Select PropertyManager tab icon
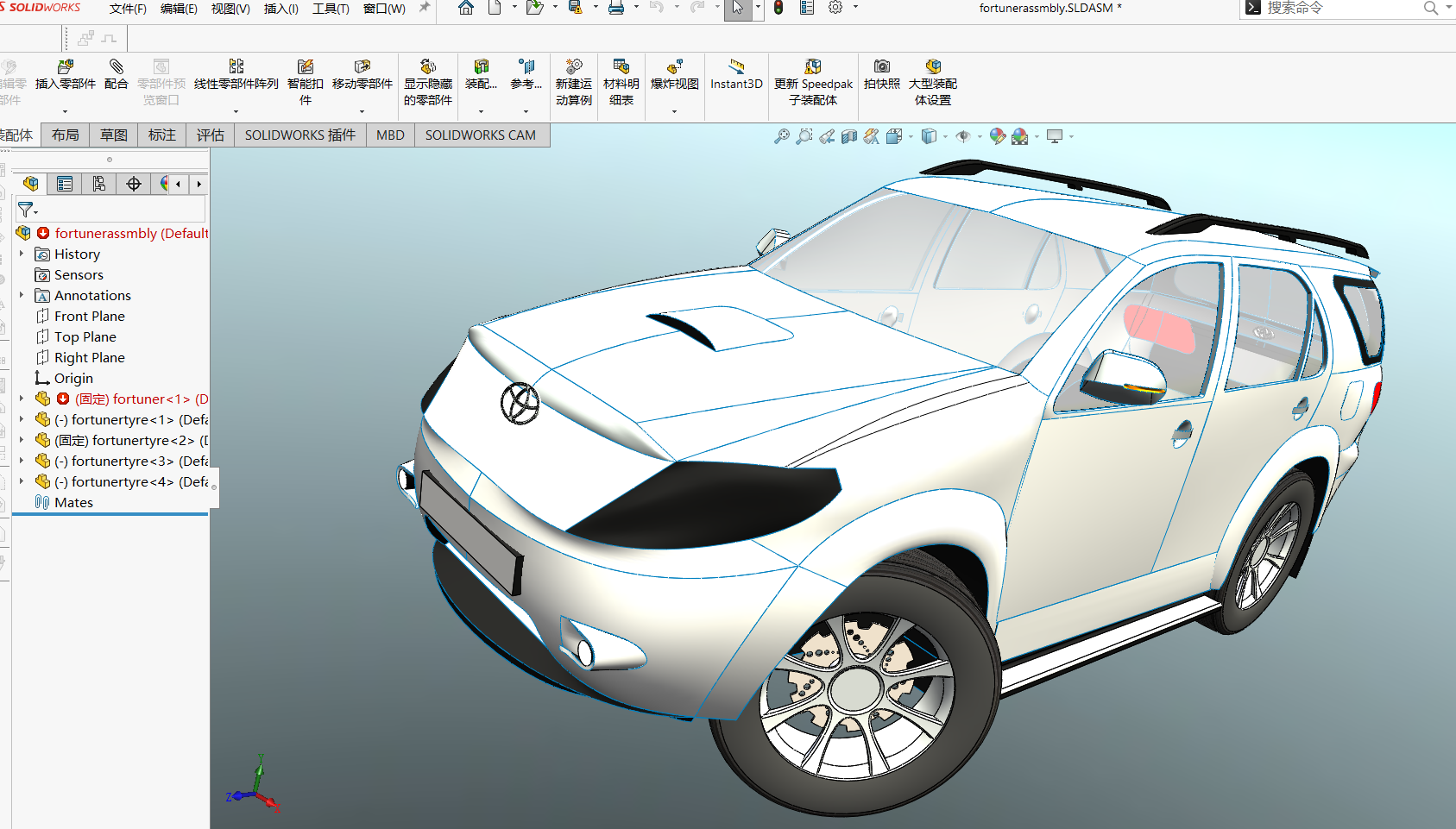 tap(65, 184)
